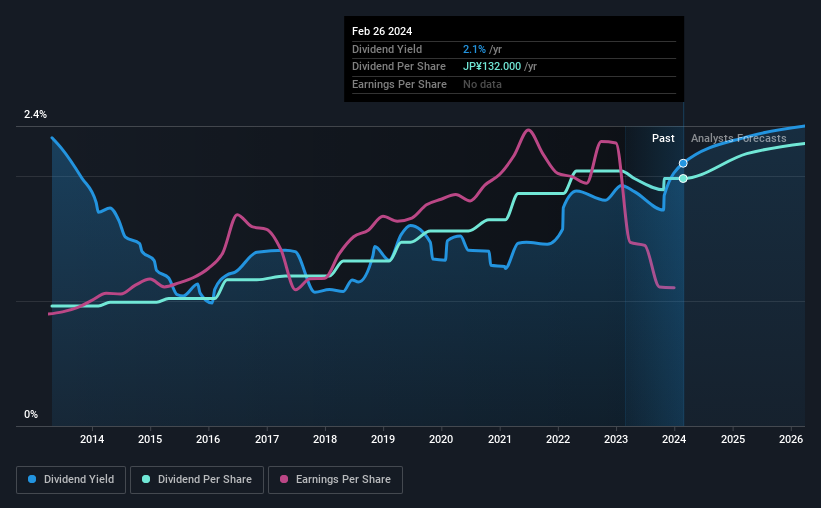
Task: Toggle the Dividend Per Share legend button
Action: click(x=197, y=479)
